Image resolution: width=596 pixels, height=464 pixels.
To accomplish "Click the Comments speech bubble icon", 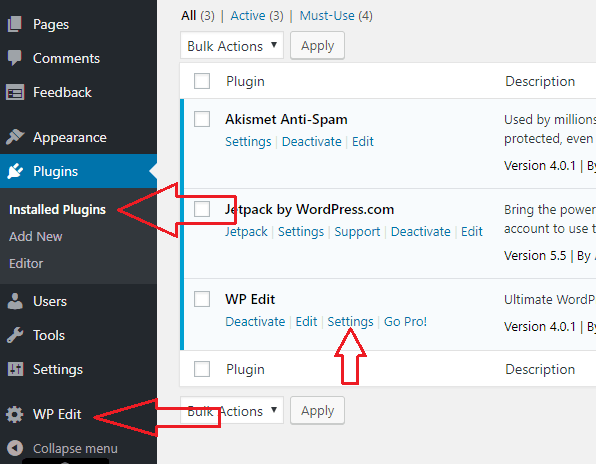I will [15, 58].
